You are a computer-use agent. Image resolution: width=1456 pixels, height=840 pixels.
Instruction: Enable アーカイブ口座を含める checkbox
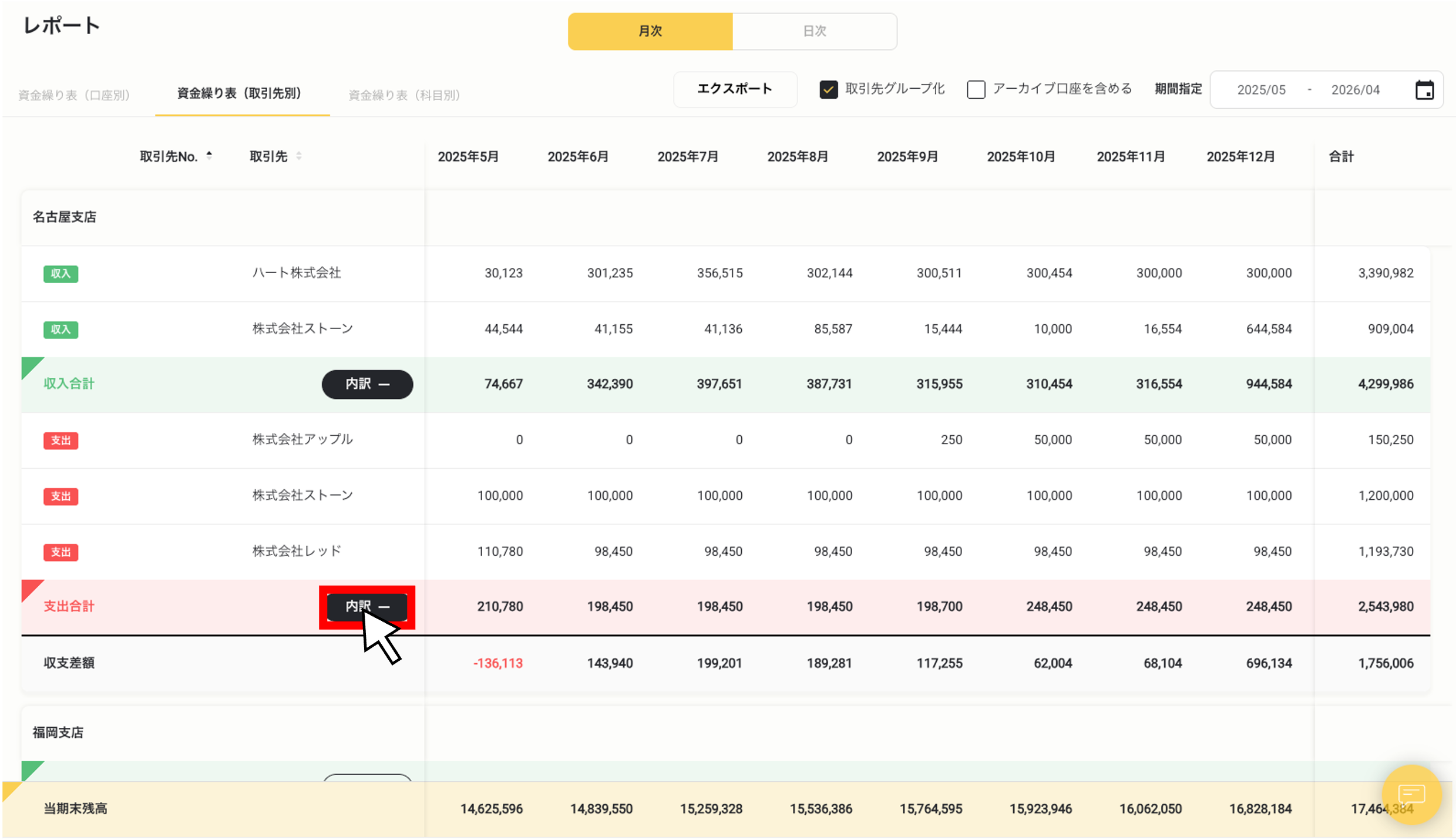[976, 90]
